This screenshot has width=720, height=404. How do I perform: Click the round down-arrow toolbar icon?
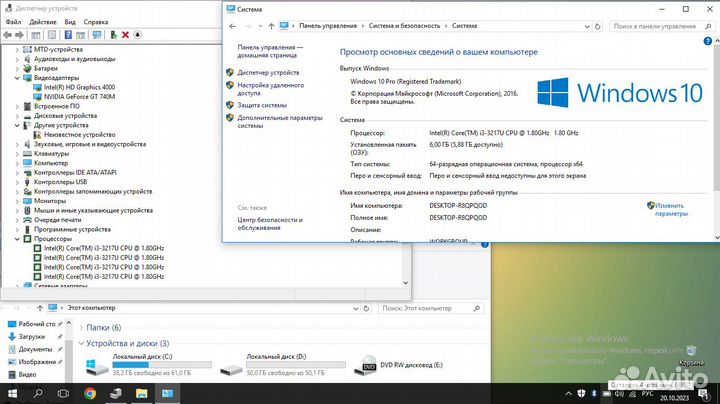(x=137, y=35)
